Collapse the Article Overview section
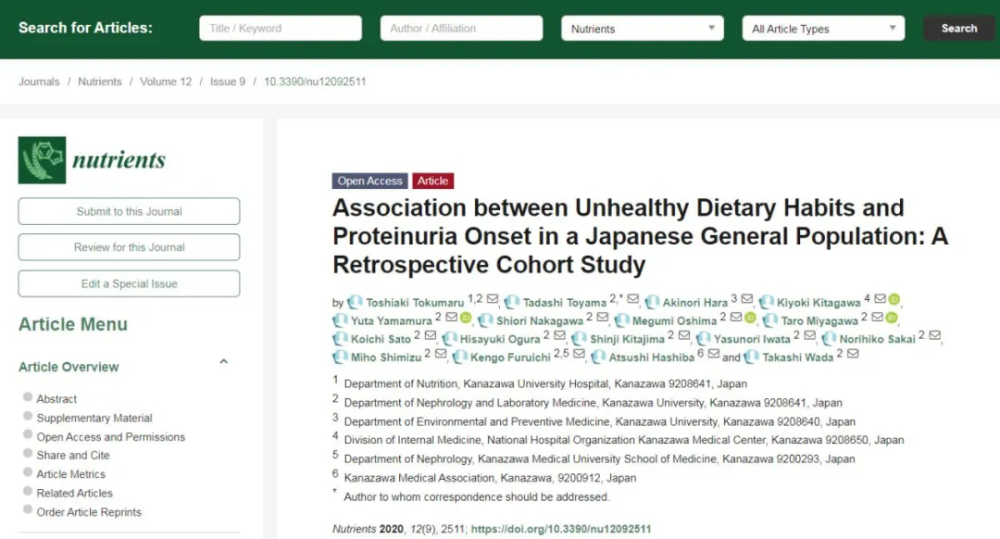 (223, 362)
